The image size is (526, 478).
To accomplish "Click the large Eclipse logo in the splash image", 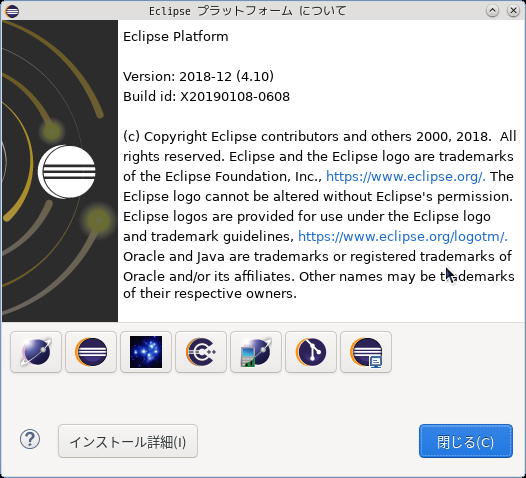I will point(67,172).
